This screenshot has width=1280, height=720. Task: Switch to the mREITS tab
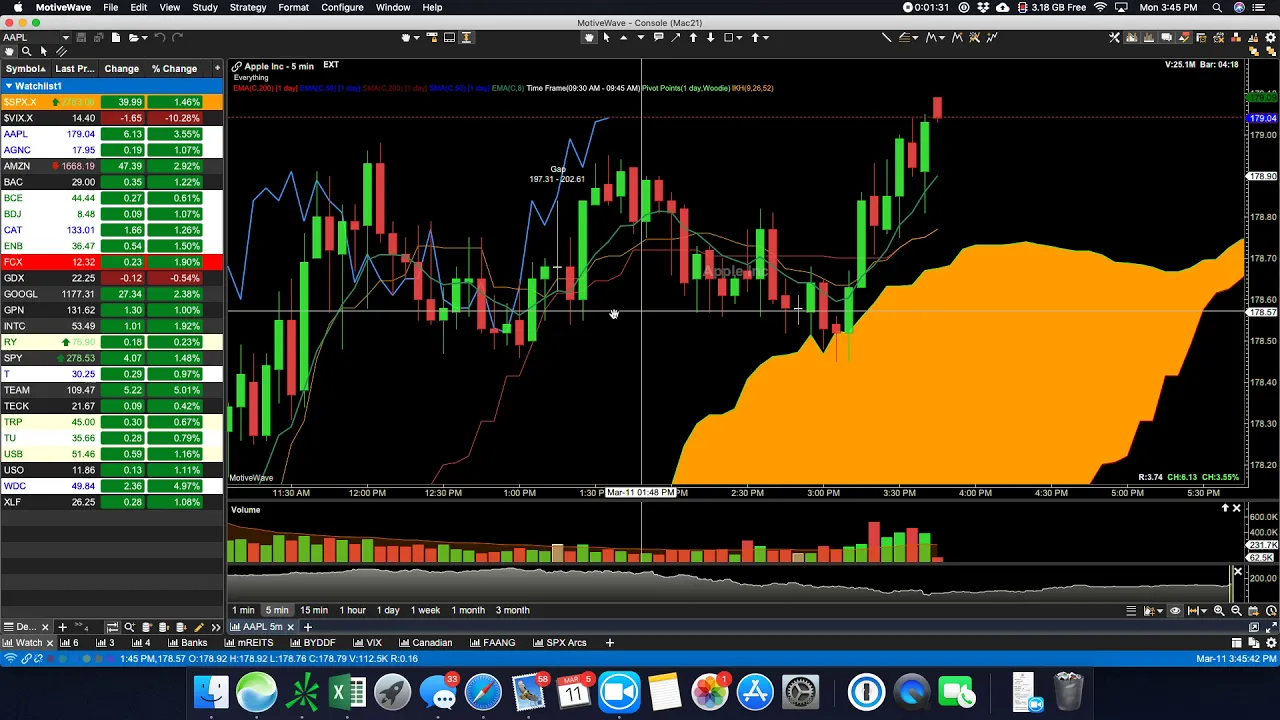click(x=248, y=643)
